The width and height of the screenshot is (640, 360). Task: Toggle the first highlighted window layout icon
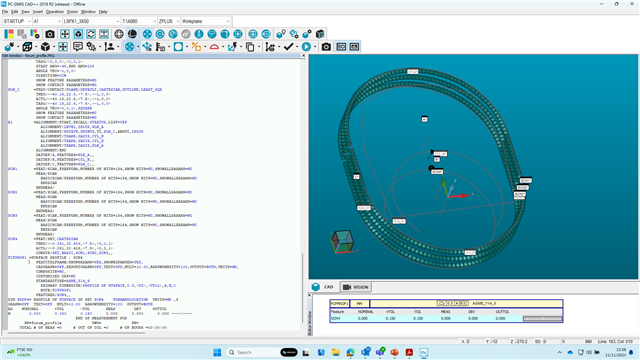point(341,47)
